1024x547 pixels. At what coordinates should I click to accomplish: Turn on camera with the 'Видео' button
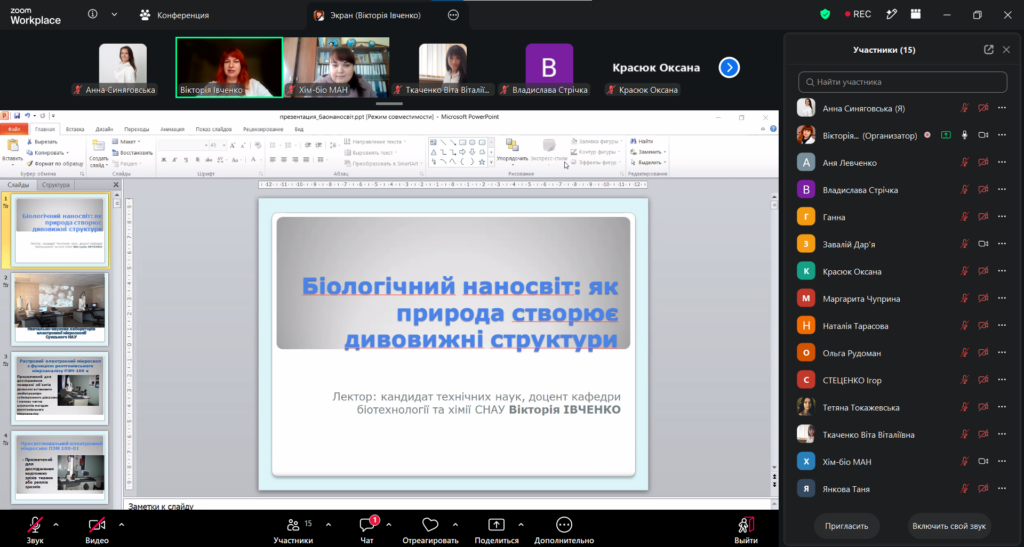point(97,530)
